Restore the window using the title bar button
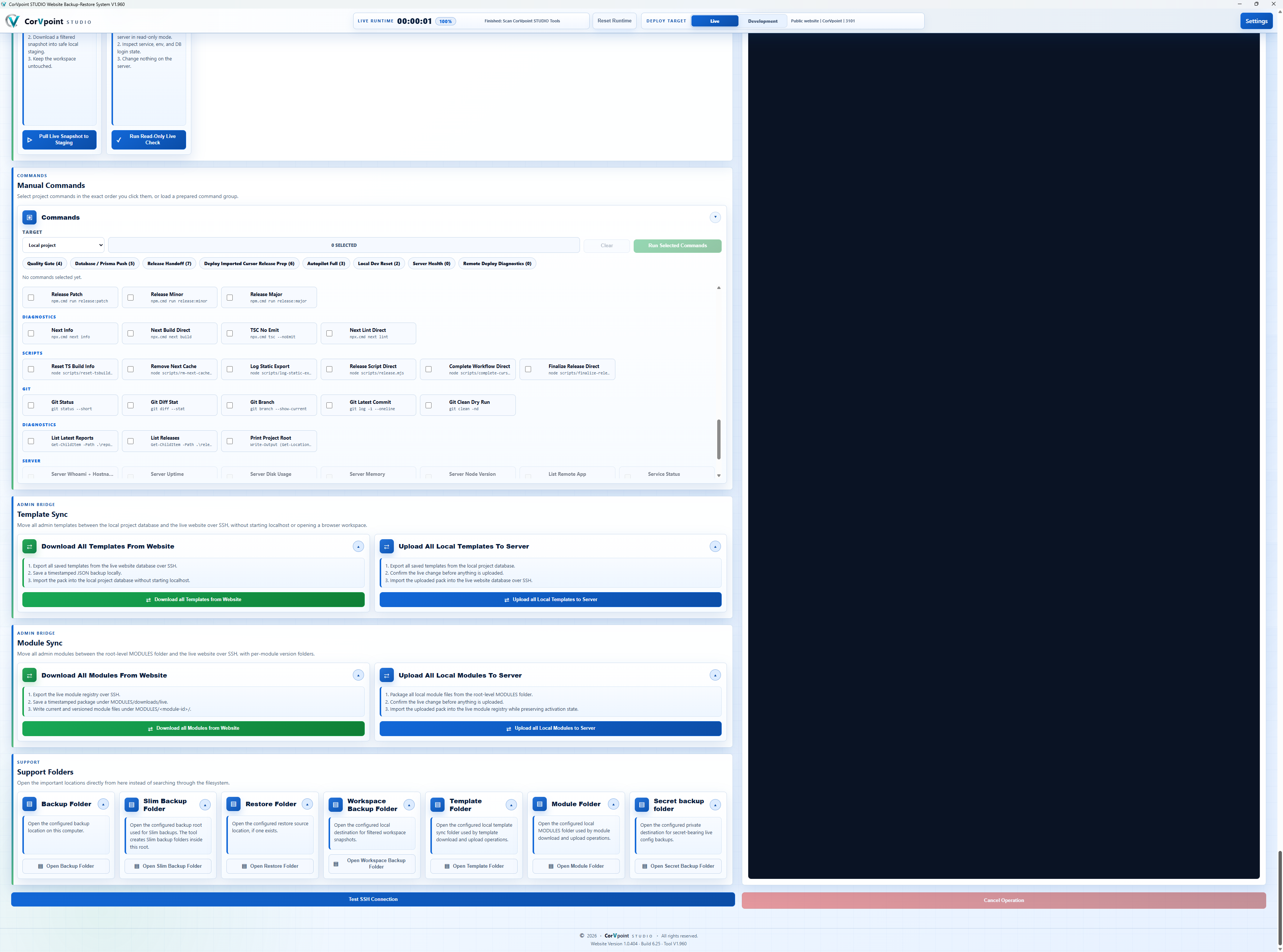The width and height of the screenshot is (1283, 952). [1257, 4]
